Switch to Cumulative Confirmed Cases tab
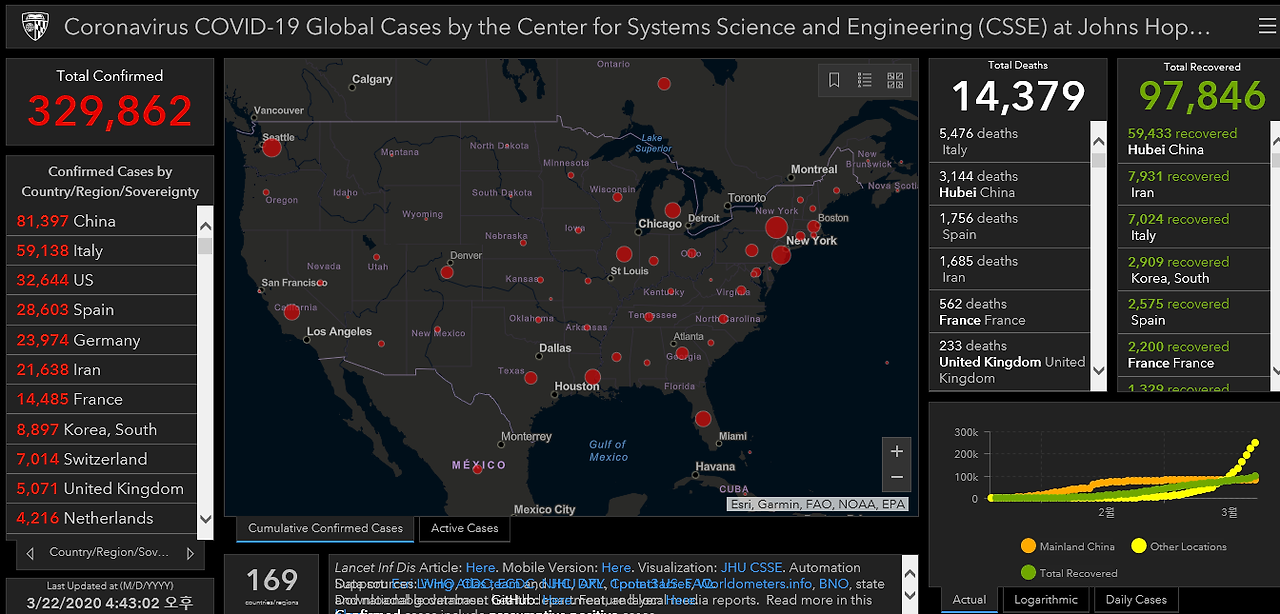The height and width of the screenshot is (614, 1280). (x=325, y=528)
